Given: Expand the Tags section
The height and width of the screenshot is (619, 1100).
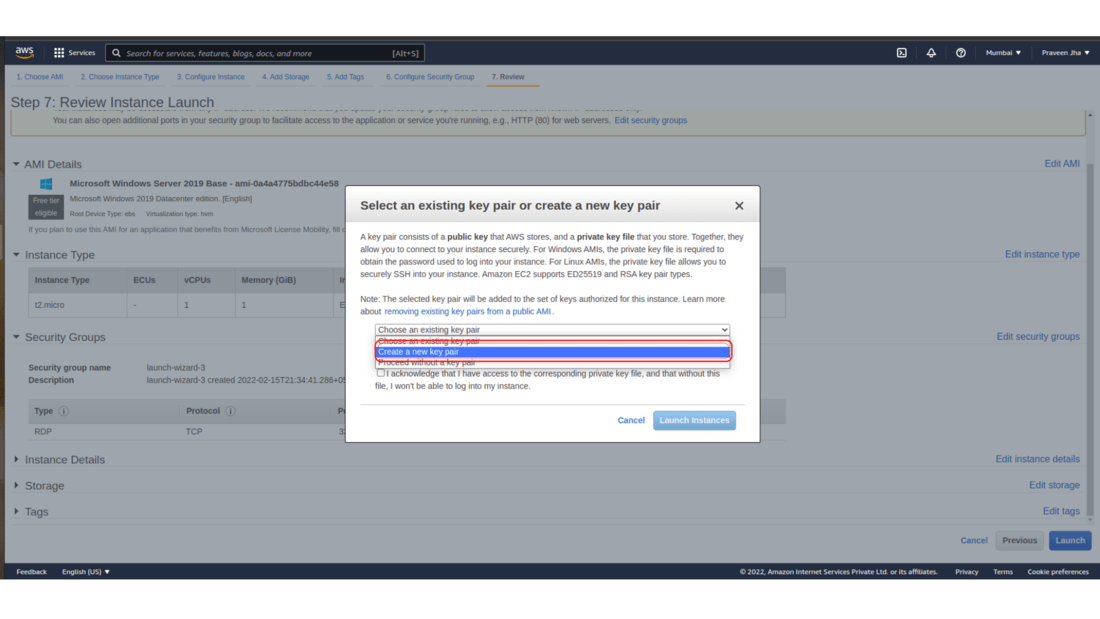Looking at the screenshot, I should coord(16,512).
